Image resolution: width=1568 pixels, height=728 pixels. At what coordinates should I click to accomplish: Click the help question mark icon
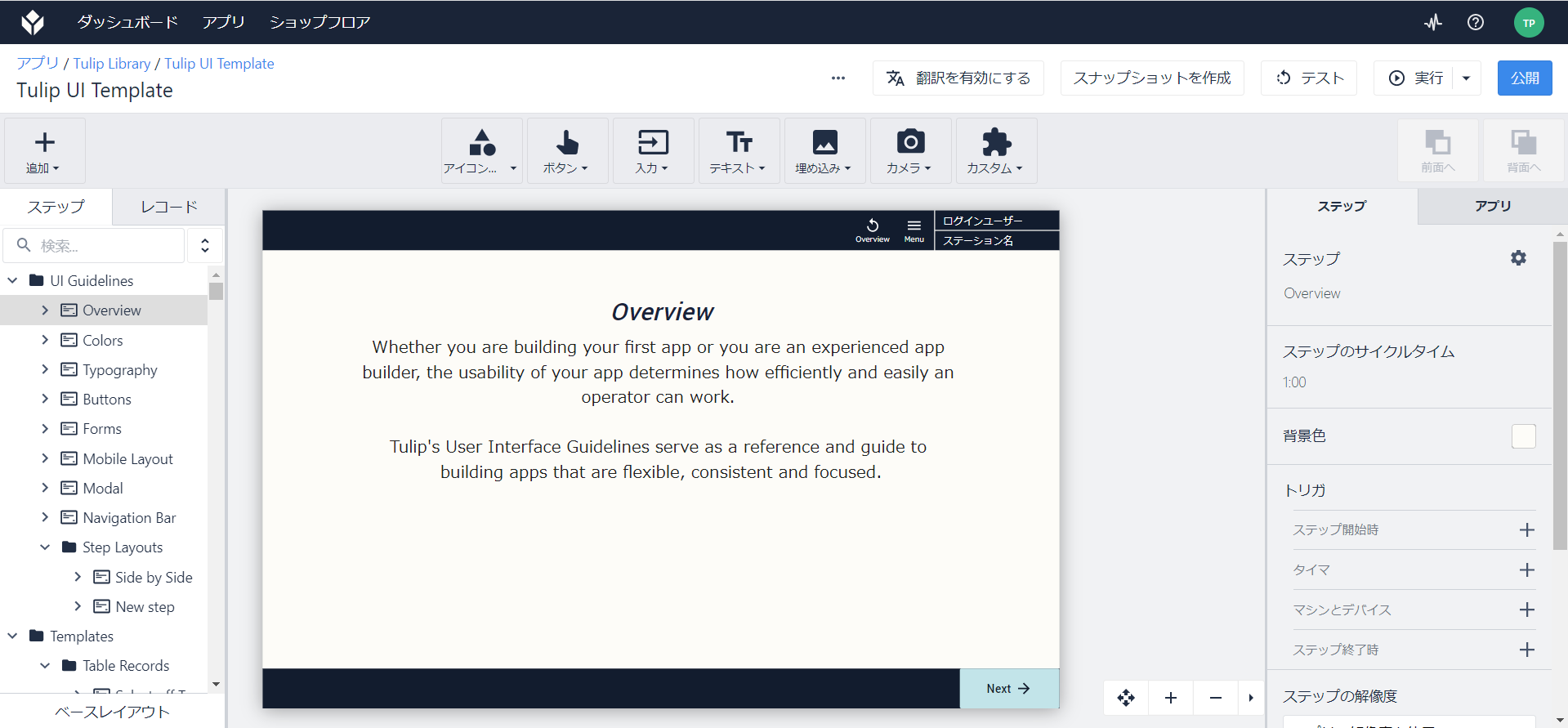1475,22
